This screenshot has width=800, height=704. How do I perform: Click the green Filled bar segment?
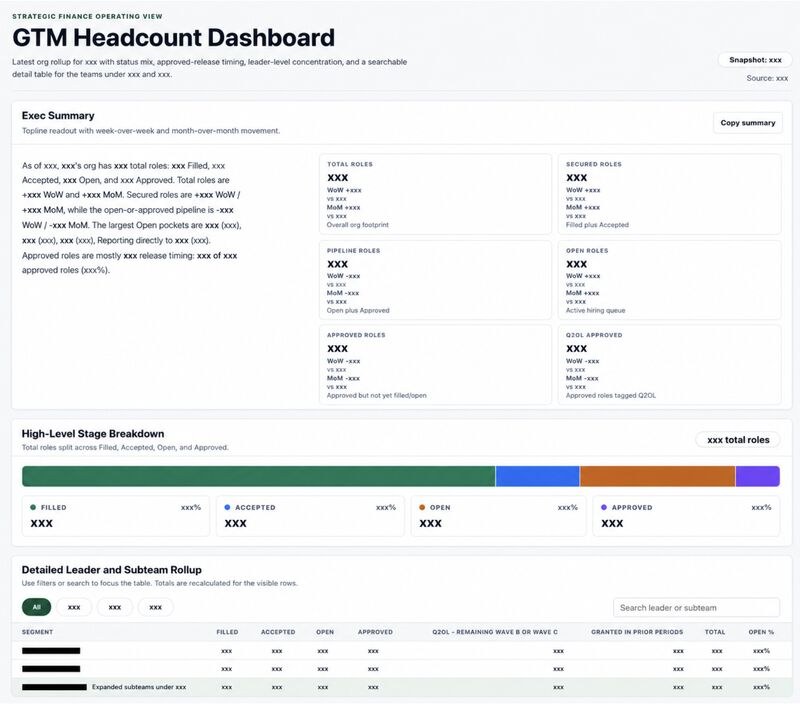coord(259,476)
